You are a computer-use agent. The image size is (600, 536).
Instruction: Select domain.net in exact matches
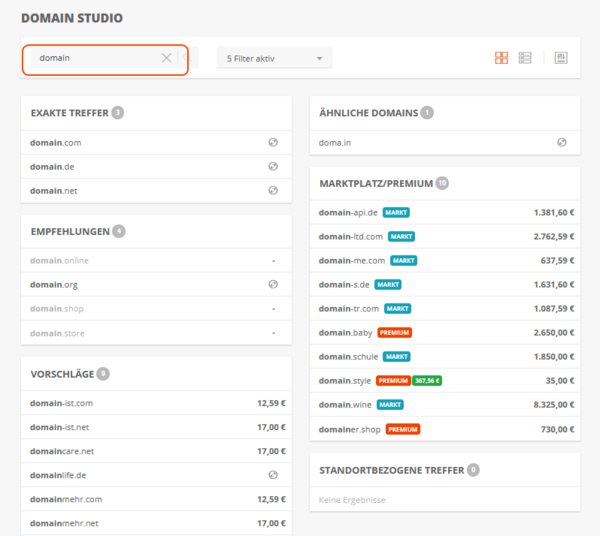[x=156, y=191]
